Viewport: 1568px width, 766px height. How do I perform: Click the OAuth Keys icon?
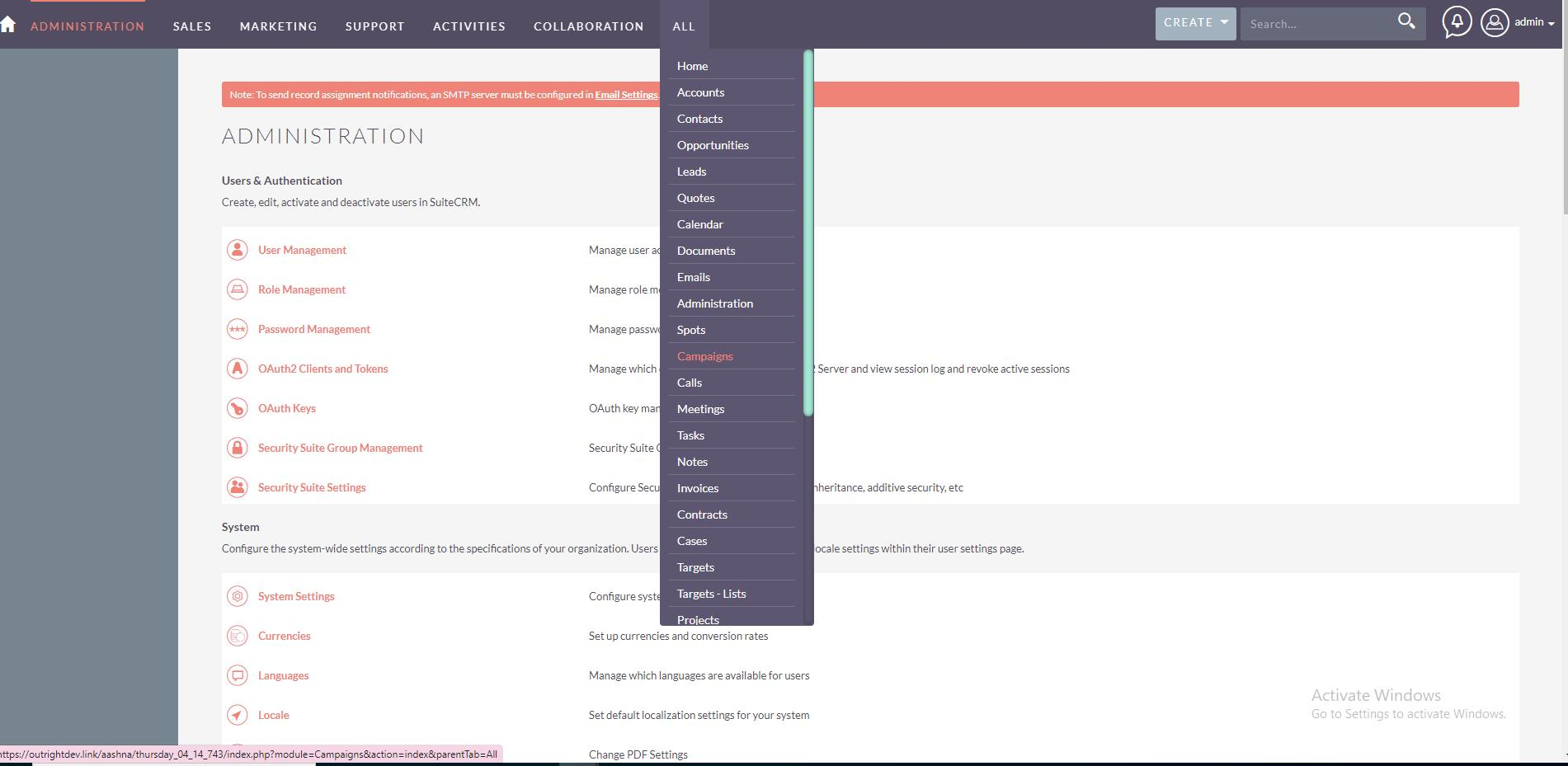click(x=238, y=408)
